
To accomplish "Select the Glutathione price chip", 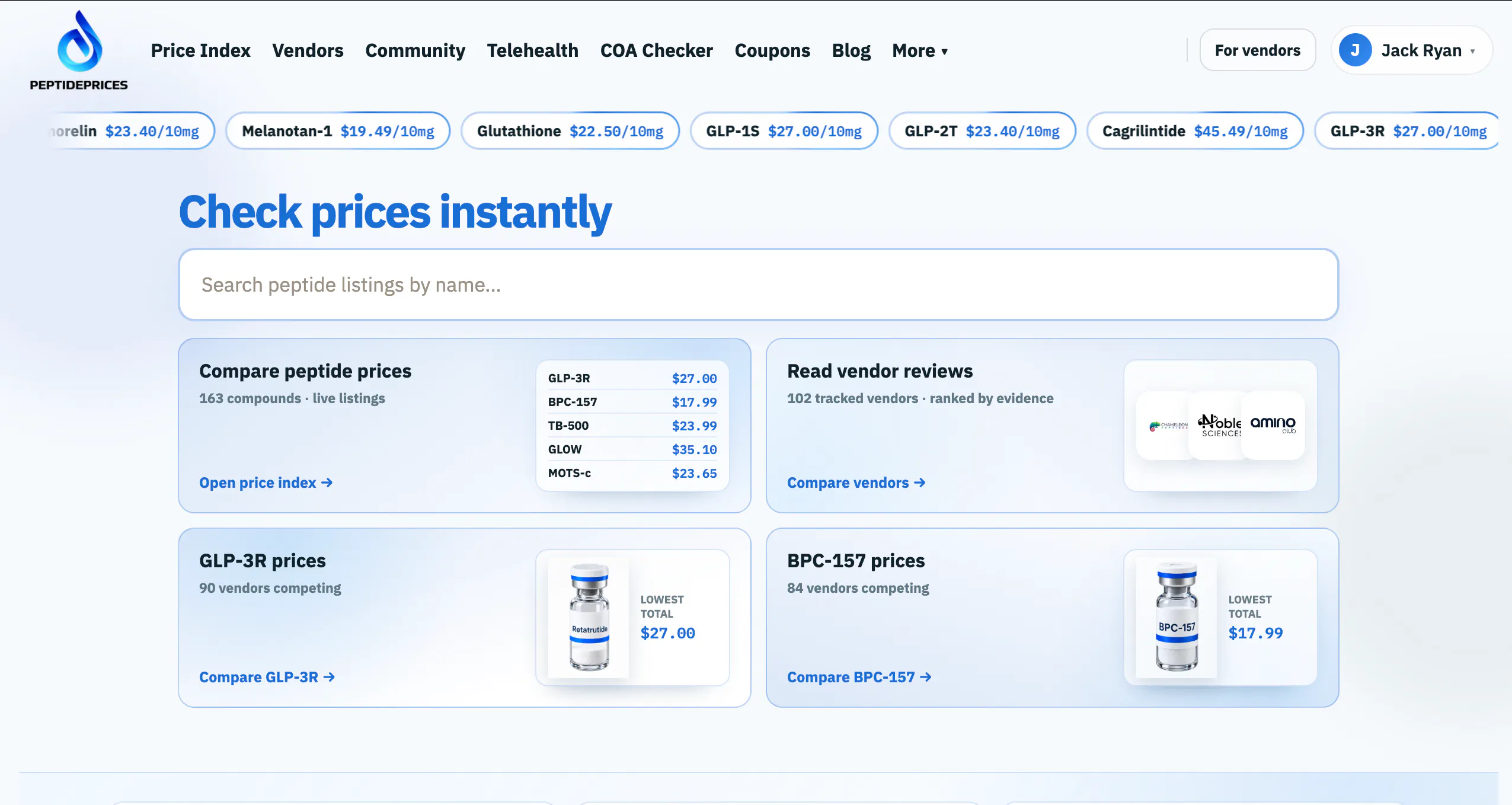I will pos(570,131).
